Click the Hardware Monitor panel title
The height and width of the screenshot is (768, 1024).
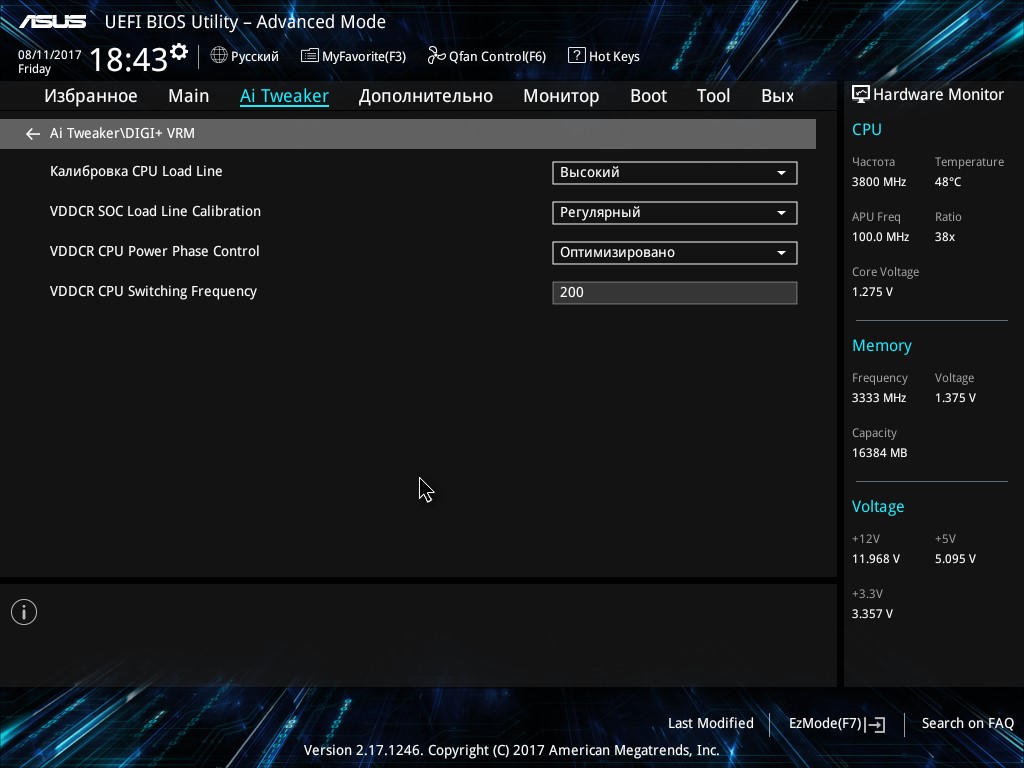point(938,95)
